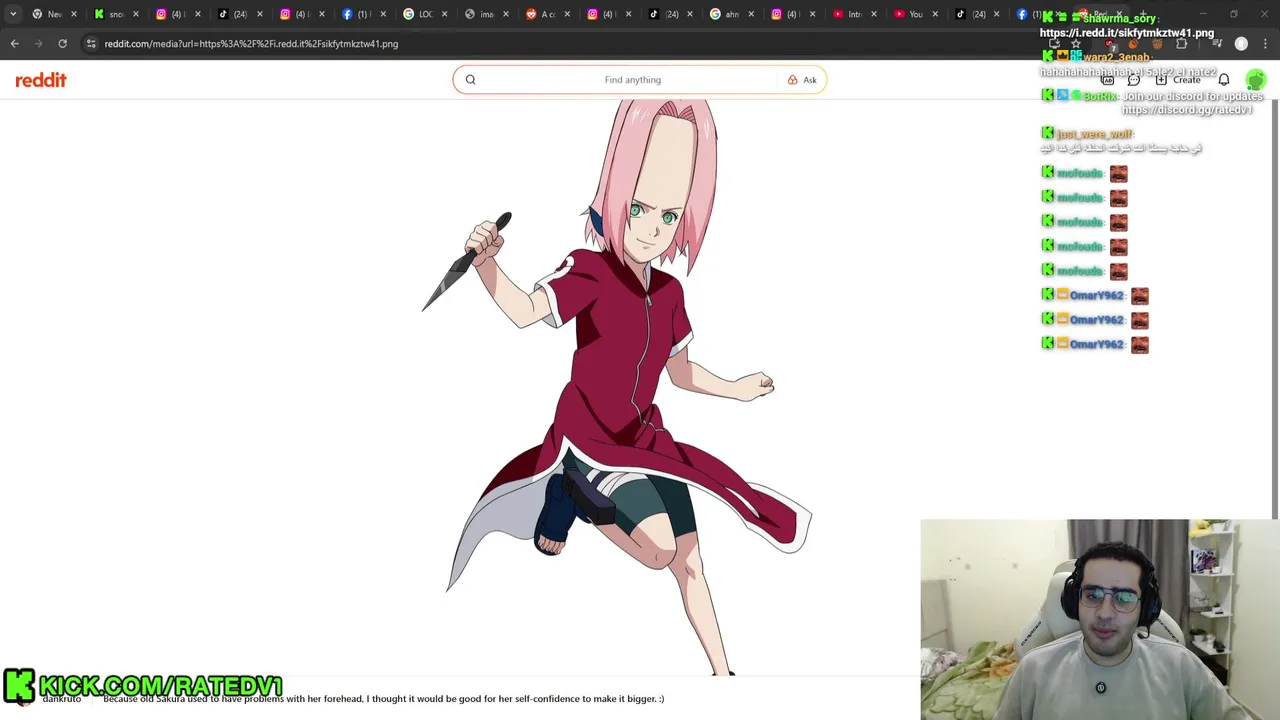Close the 'New' tab
The image size is (1280, 720).
[74, 14]
